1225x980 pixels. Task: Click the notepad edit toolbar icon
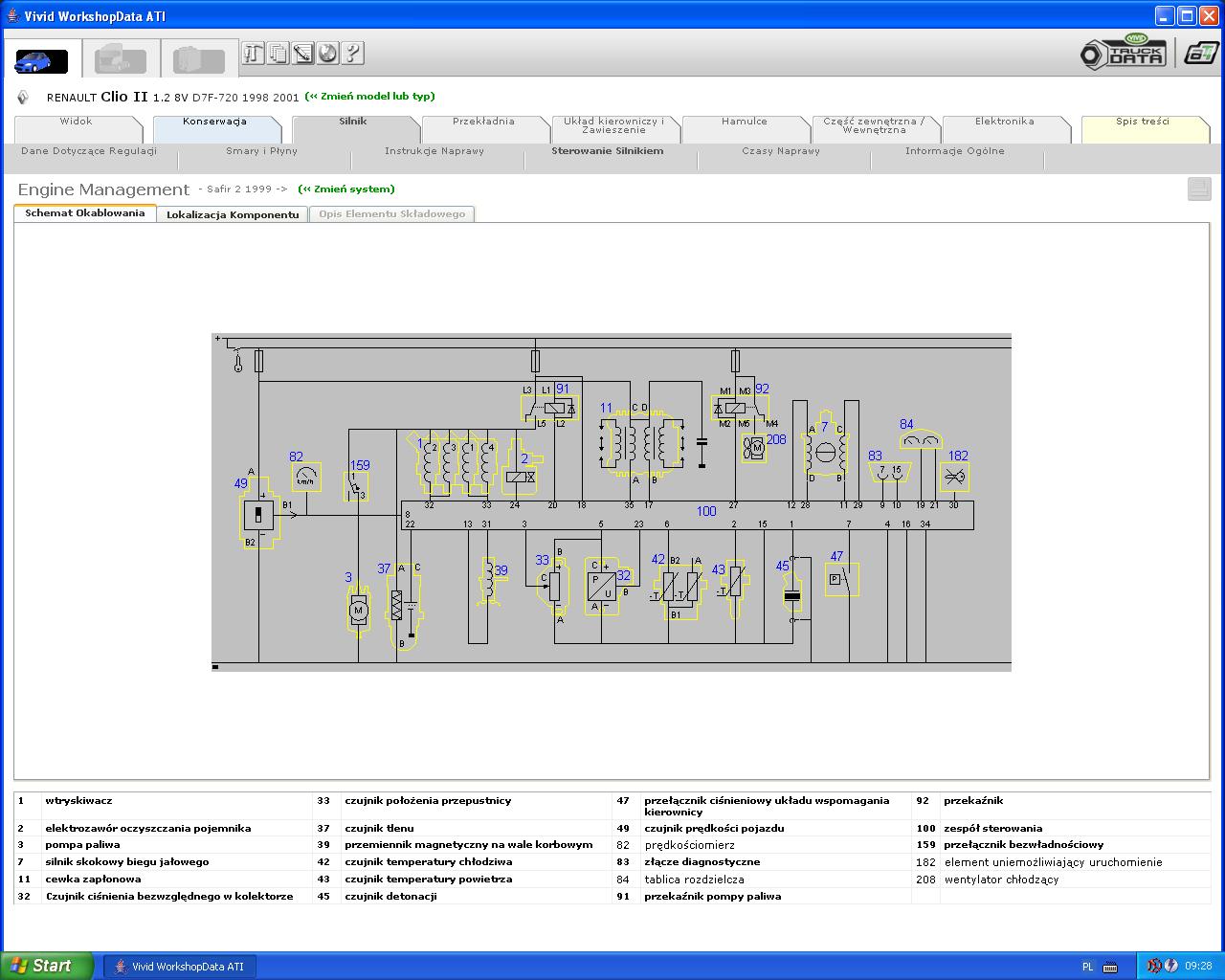point(303,54)
